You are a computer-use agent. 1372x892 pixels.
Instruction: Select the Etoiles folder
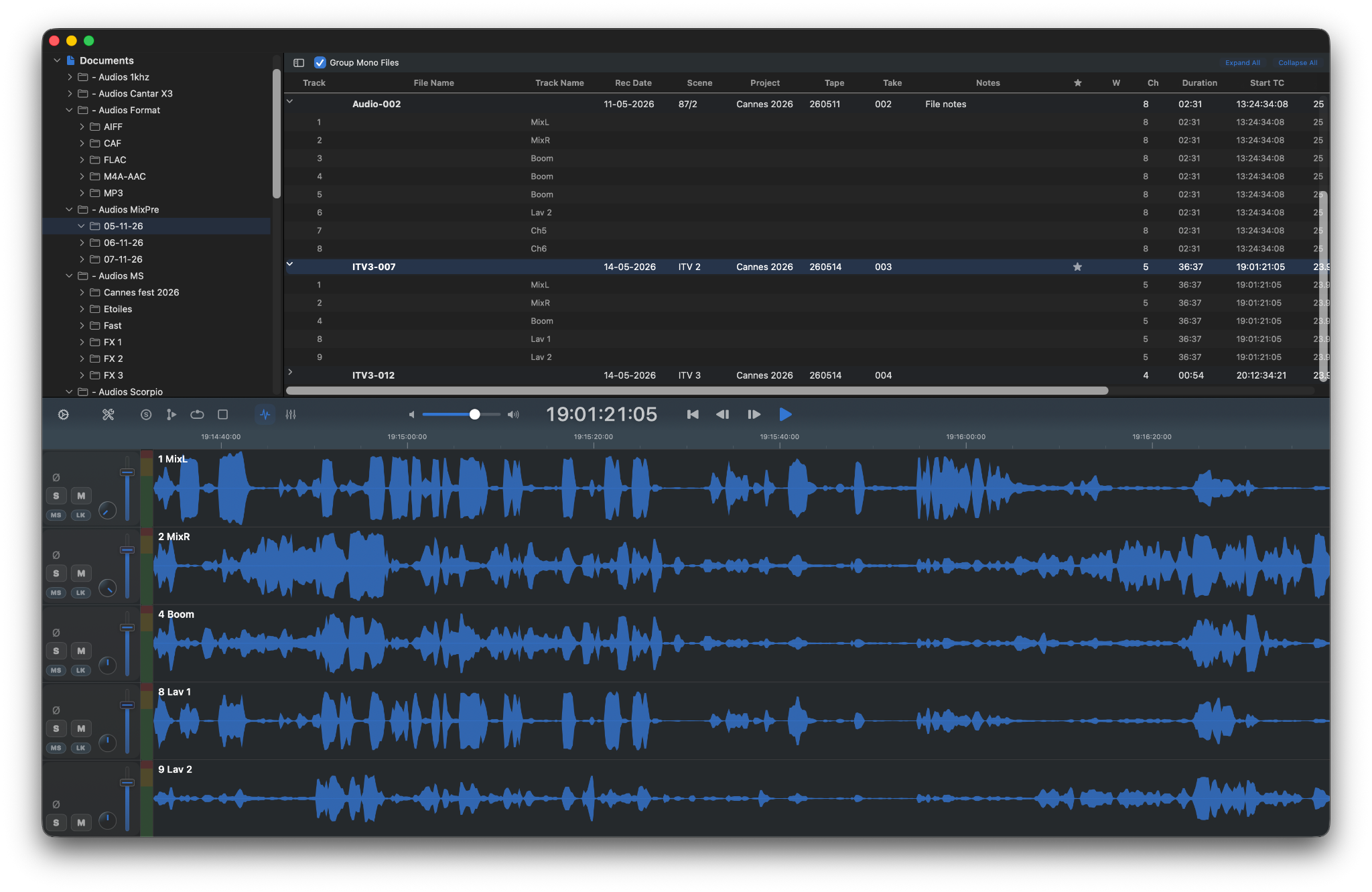(118, 309)
